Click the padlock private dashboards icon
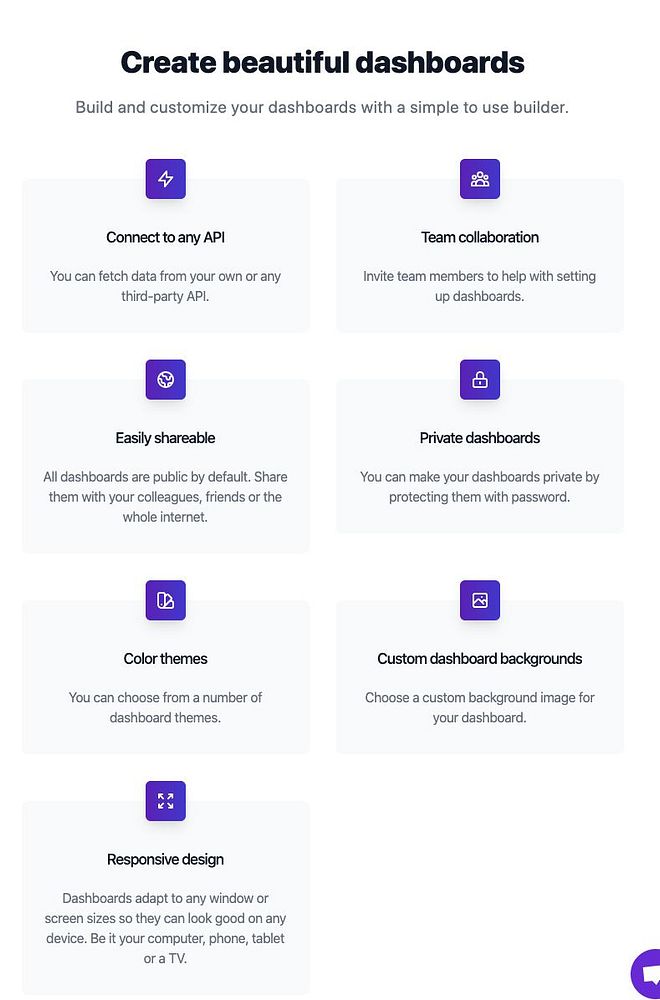The image size is (660, 1000). pyautogui.click(x=480, y=380)
